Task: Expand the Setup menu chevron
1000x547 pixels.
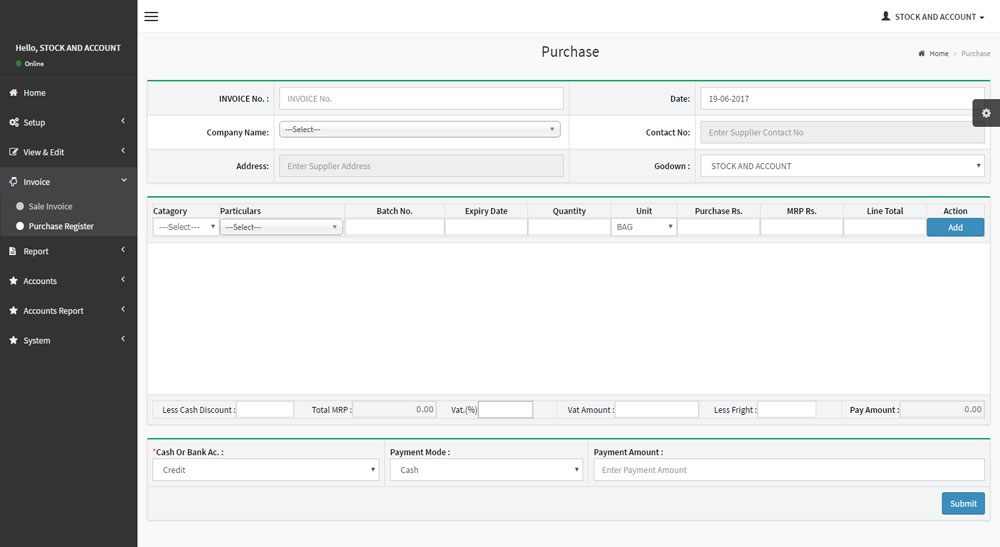Action: tap(123, 121)
